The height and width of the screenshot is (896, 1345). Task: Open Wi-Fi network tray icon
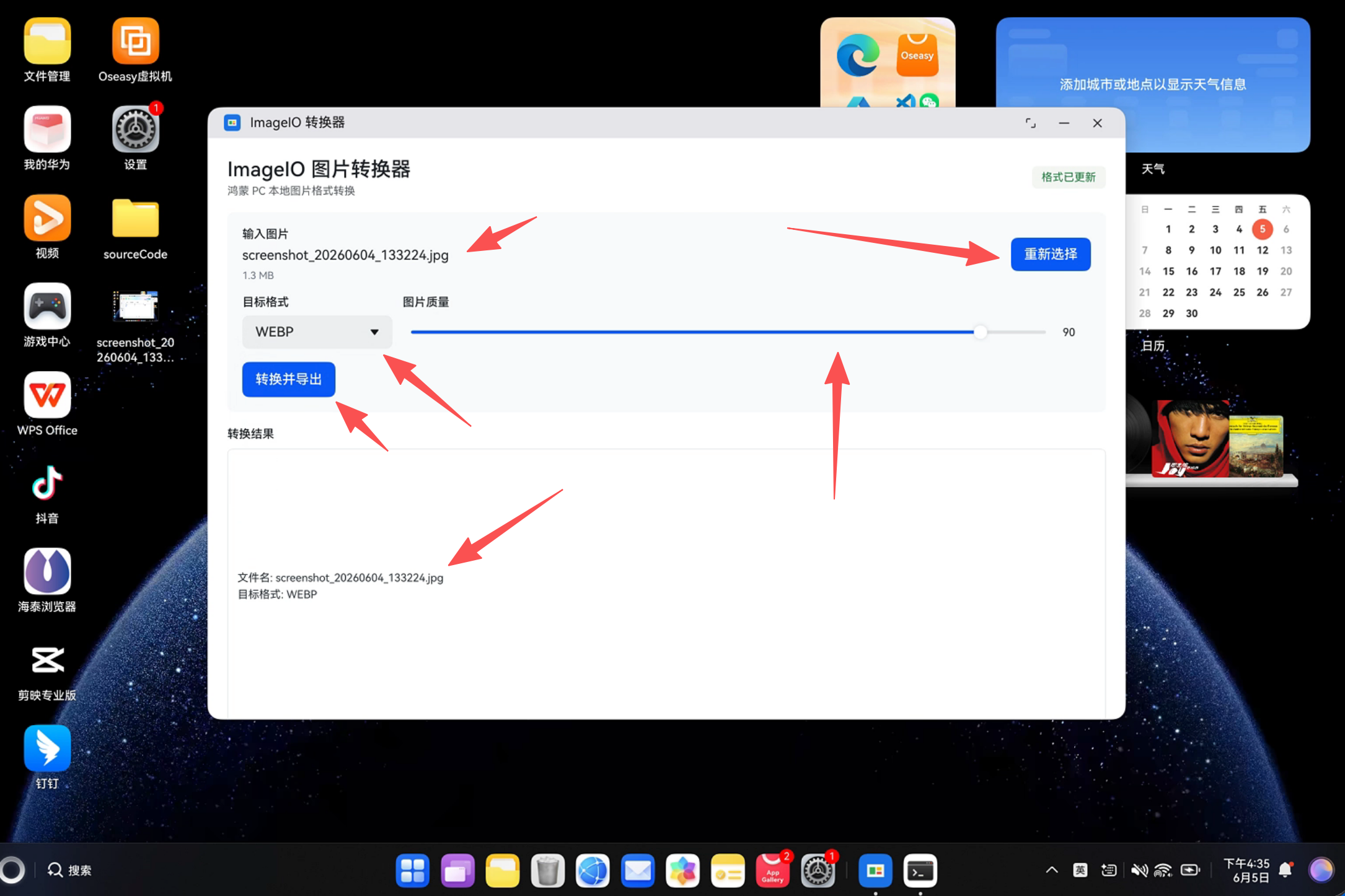(x=1163, y=870)
